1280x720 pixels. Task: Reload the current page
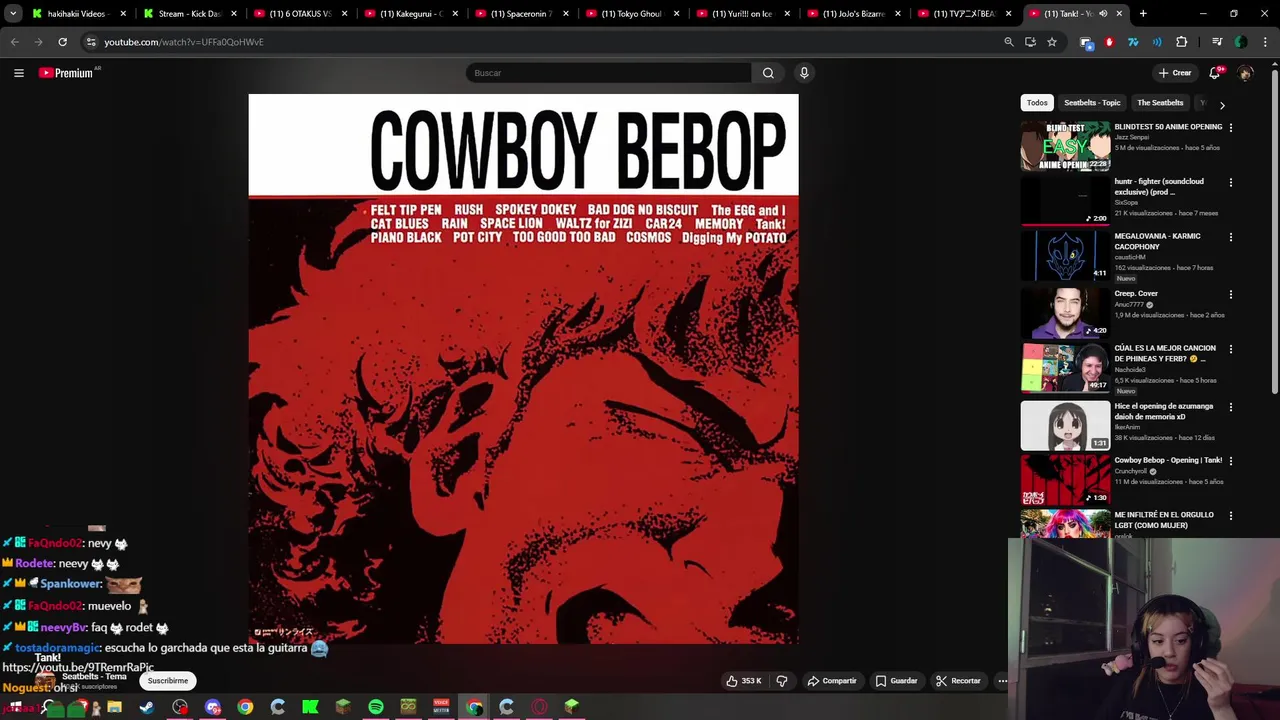click(x=62, y=42)
